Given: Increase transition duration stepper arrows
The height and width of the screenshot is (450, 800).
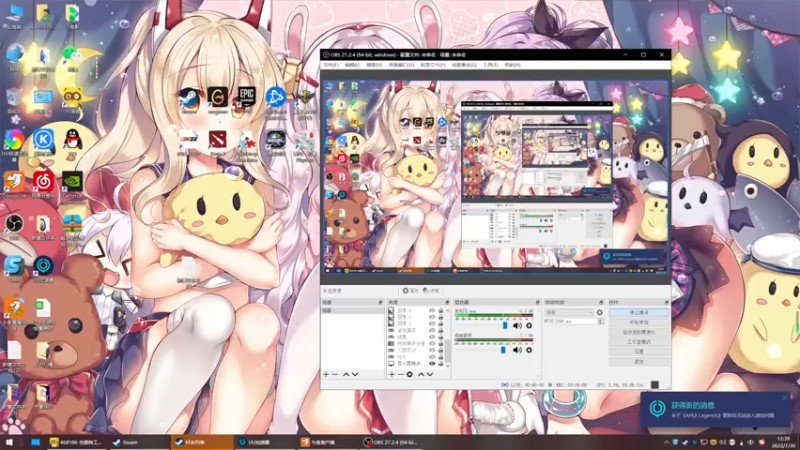Looking at the screenshot, I should [x=600, y=321].
